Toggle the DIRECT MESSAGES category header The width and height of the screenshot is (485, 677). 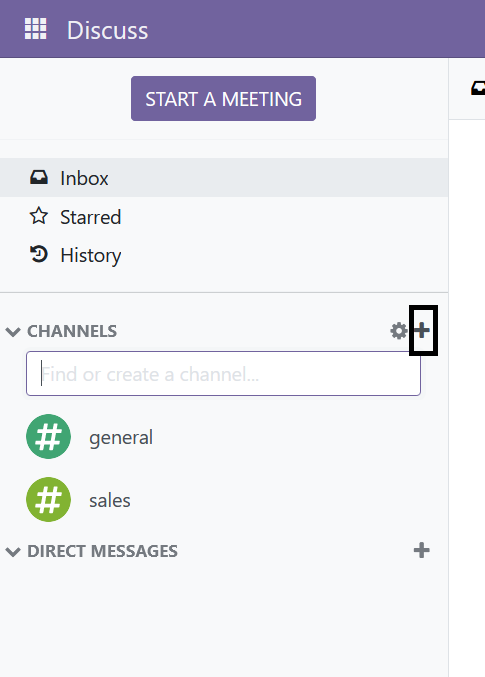point(102,551)
